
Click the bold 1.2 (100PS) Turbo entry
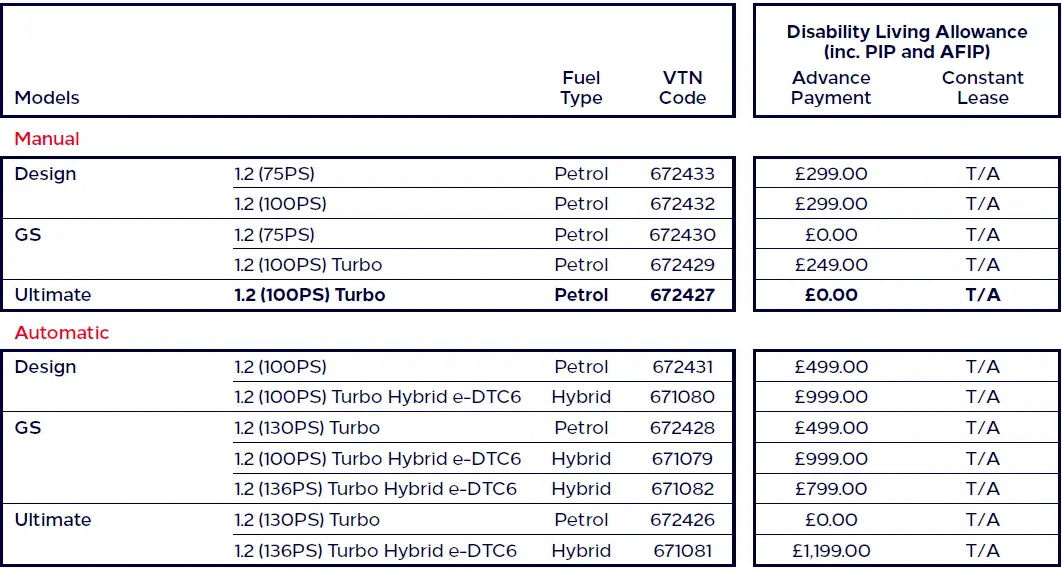pyautogui.click(x=310, y=295)
